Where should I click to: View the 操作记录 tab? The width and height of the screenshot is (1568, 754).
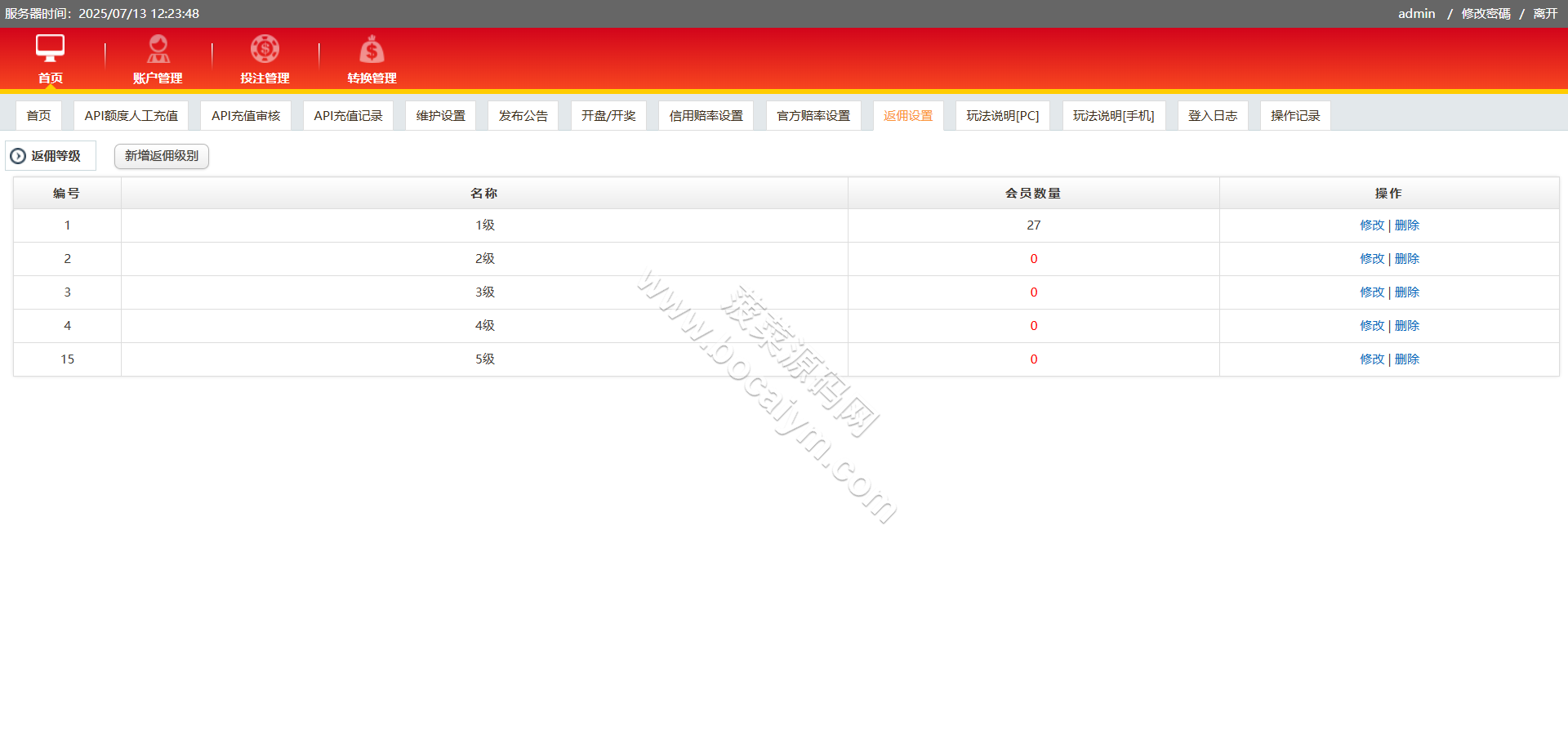click(x=1295, y=116)
